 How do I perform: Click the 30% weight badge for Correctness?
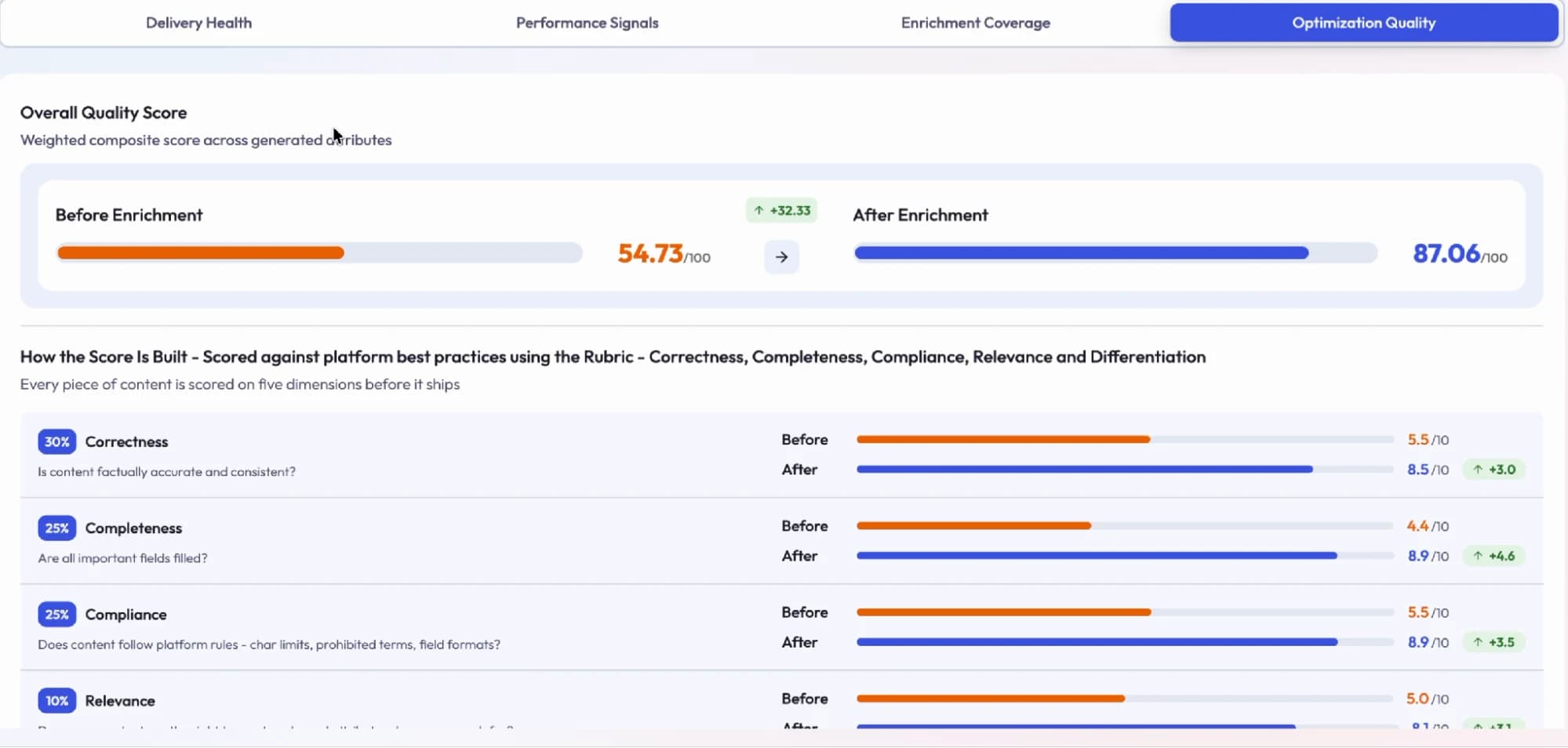(56, 441)
